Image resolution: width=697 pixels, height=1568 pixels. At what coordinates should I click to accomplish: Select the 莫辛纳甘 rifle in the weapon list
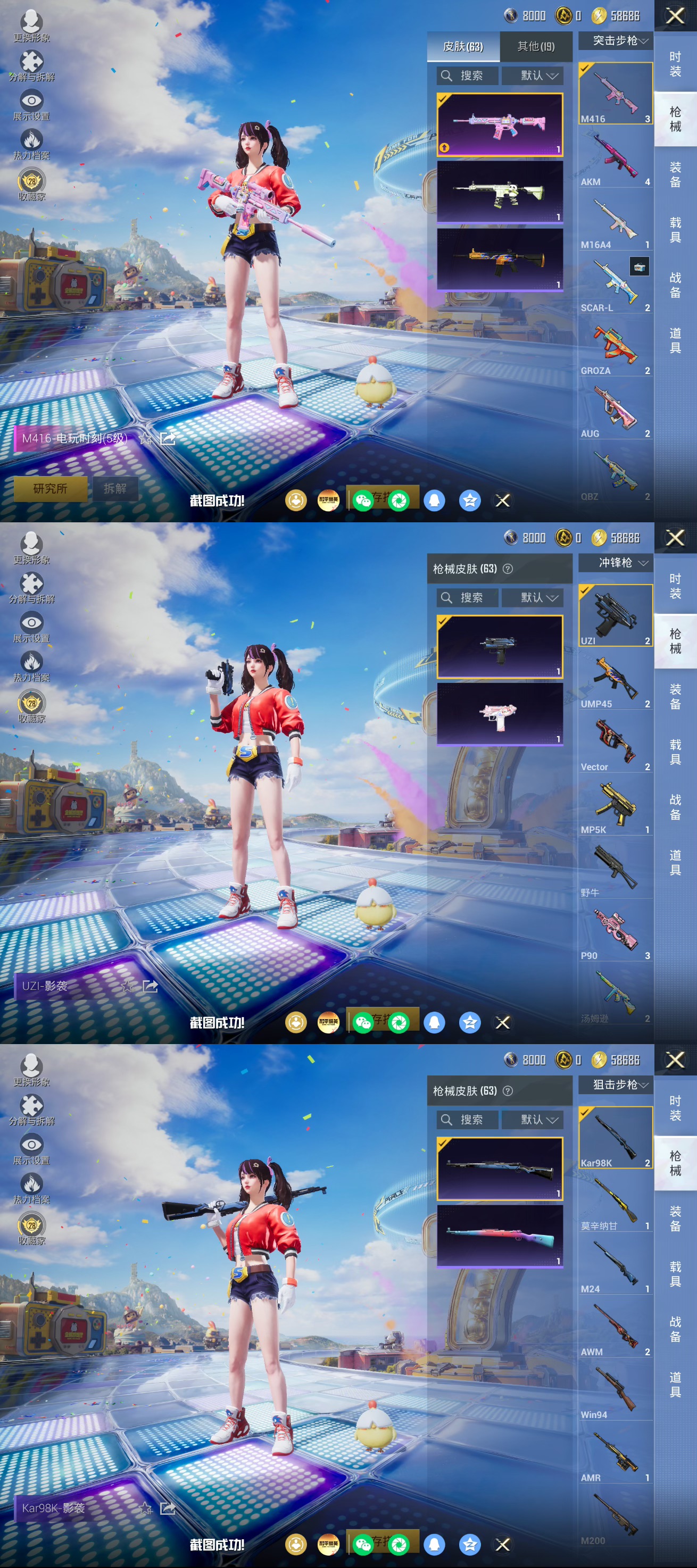[x=616, y=1202]
